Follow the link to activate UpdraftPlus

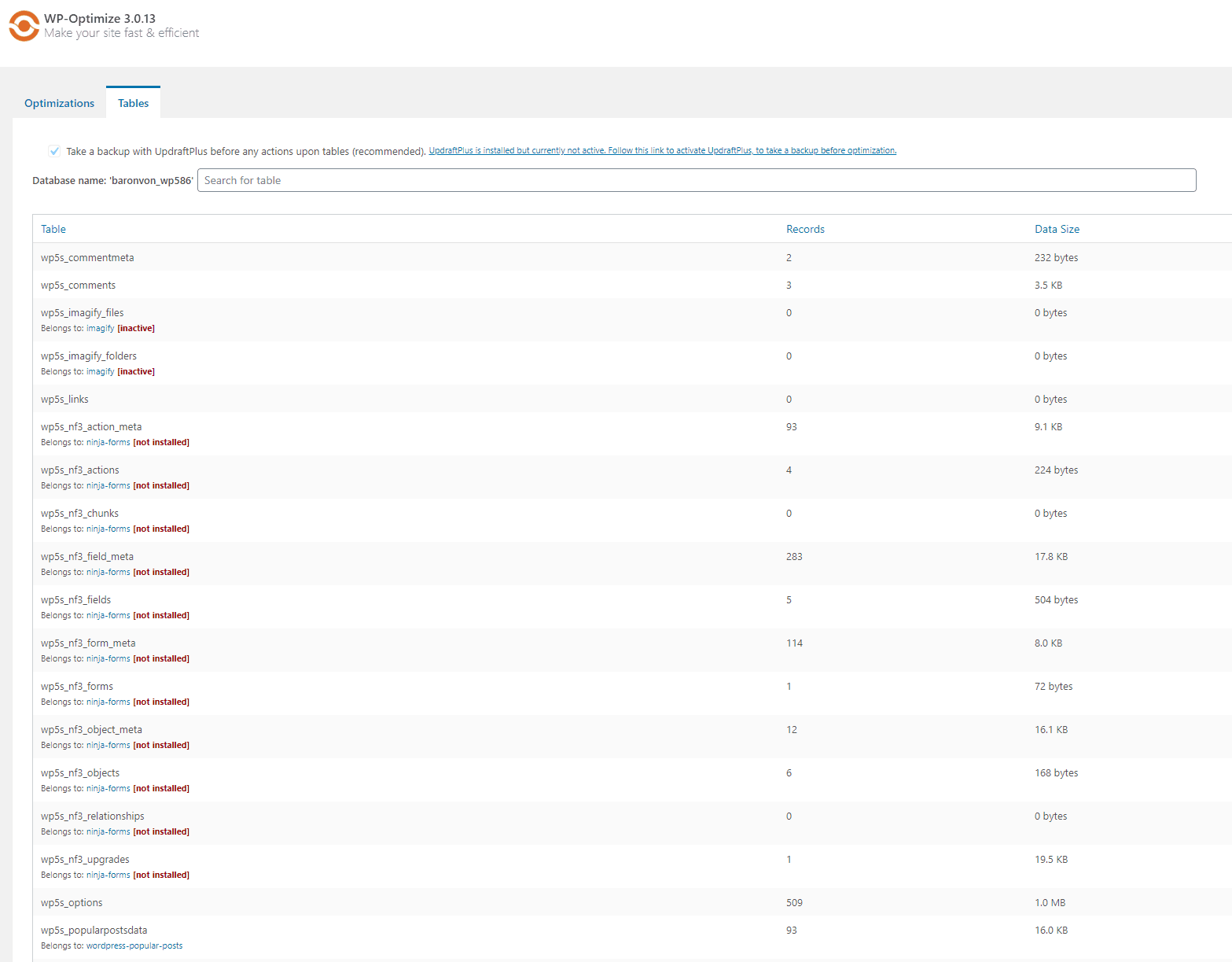point(662,150)
